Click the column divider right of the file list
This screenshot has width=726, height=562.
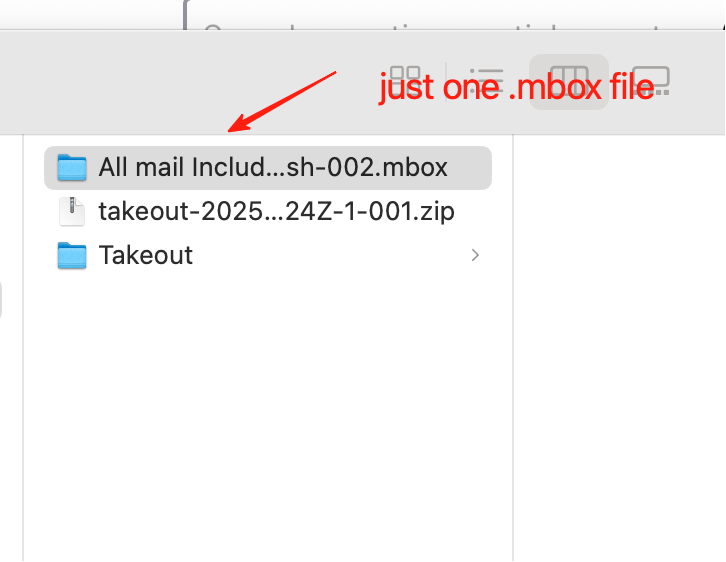tap(513, 350)
